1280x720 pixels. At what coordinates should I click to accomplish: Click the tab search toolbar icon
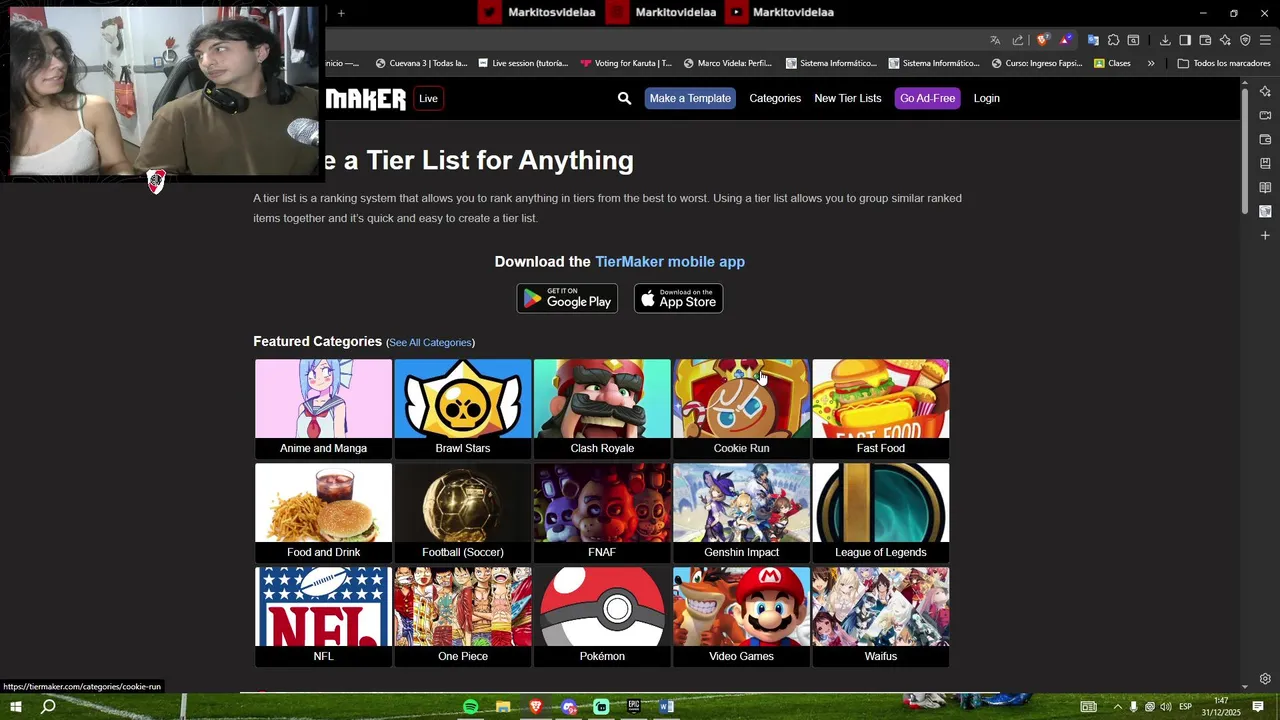click(1133, 40)
